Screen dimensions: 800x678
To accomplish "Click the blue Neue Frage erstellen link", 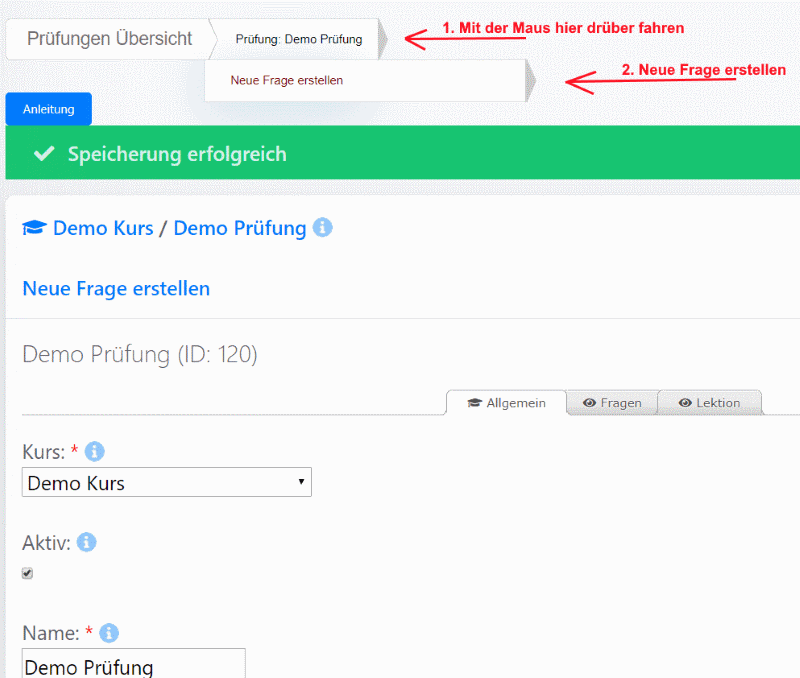I will pos(116,289).
